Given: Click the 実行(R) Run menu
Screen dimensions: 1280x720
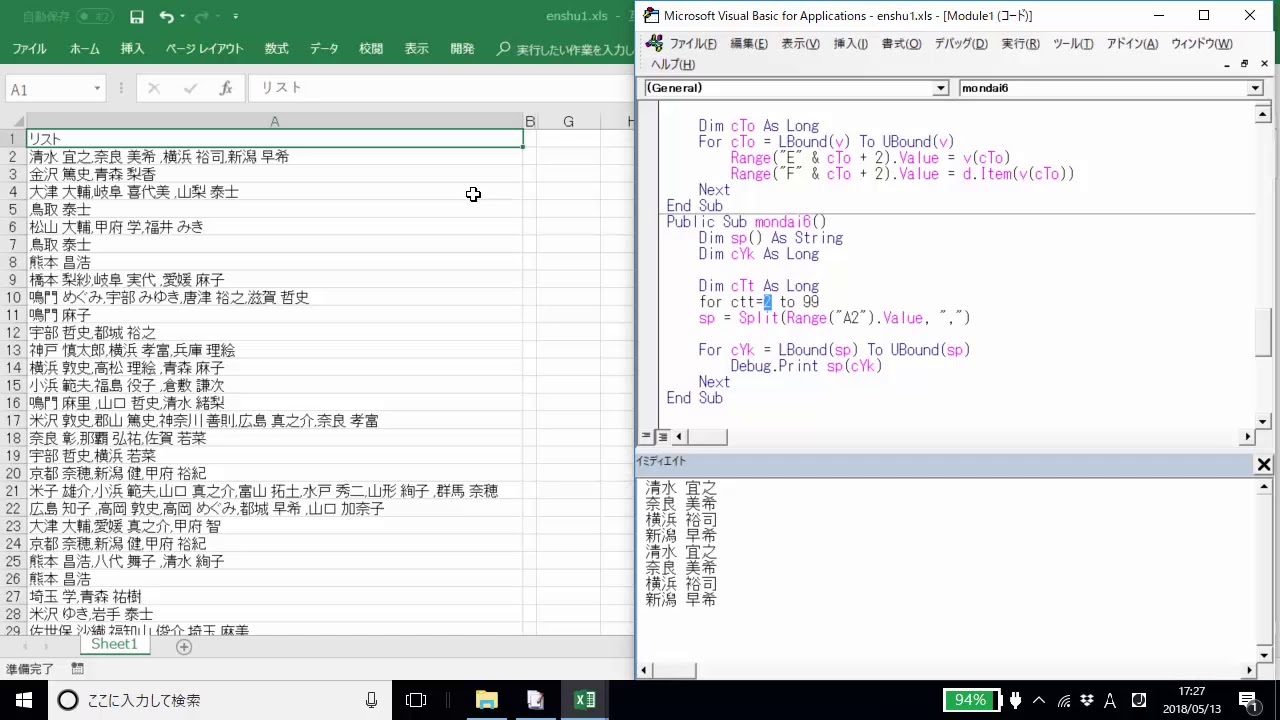Looking at the screenshot, I should pos(1020,43).
